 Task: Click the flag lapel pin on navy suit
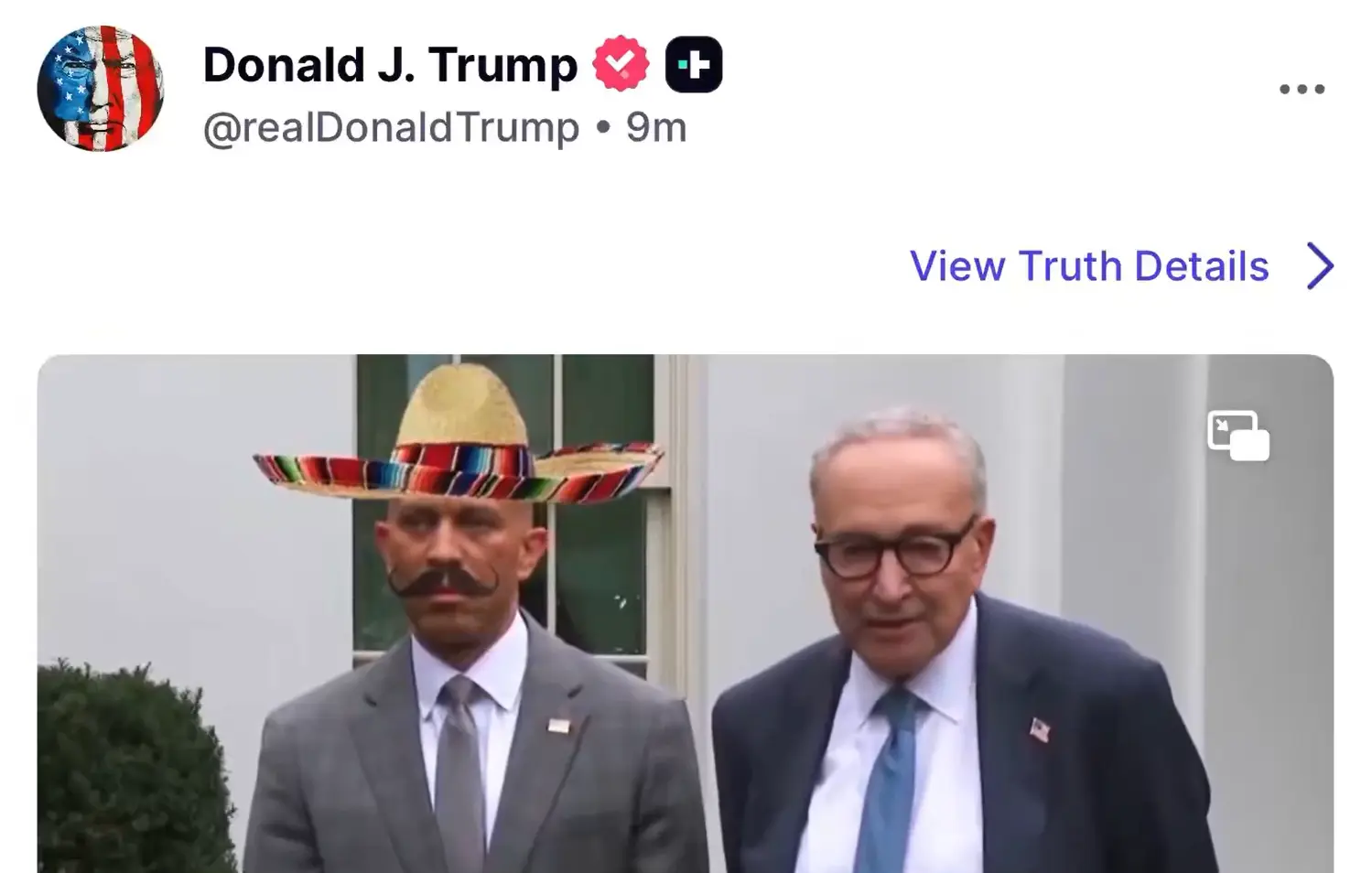pos(1039,729)
